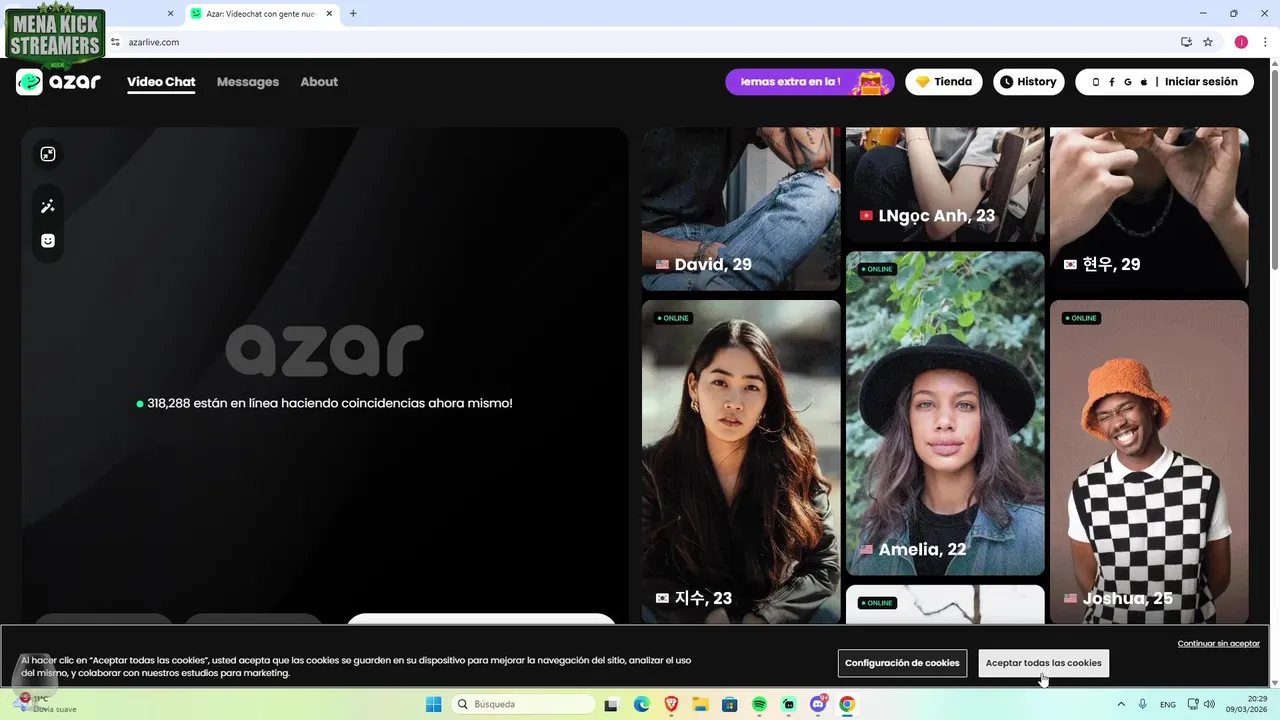Viewport: 1280px width, 720px height.
Task: Select the Azar Videochat browser tab
Action: 264,14
